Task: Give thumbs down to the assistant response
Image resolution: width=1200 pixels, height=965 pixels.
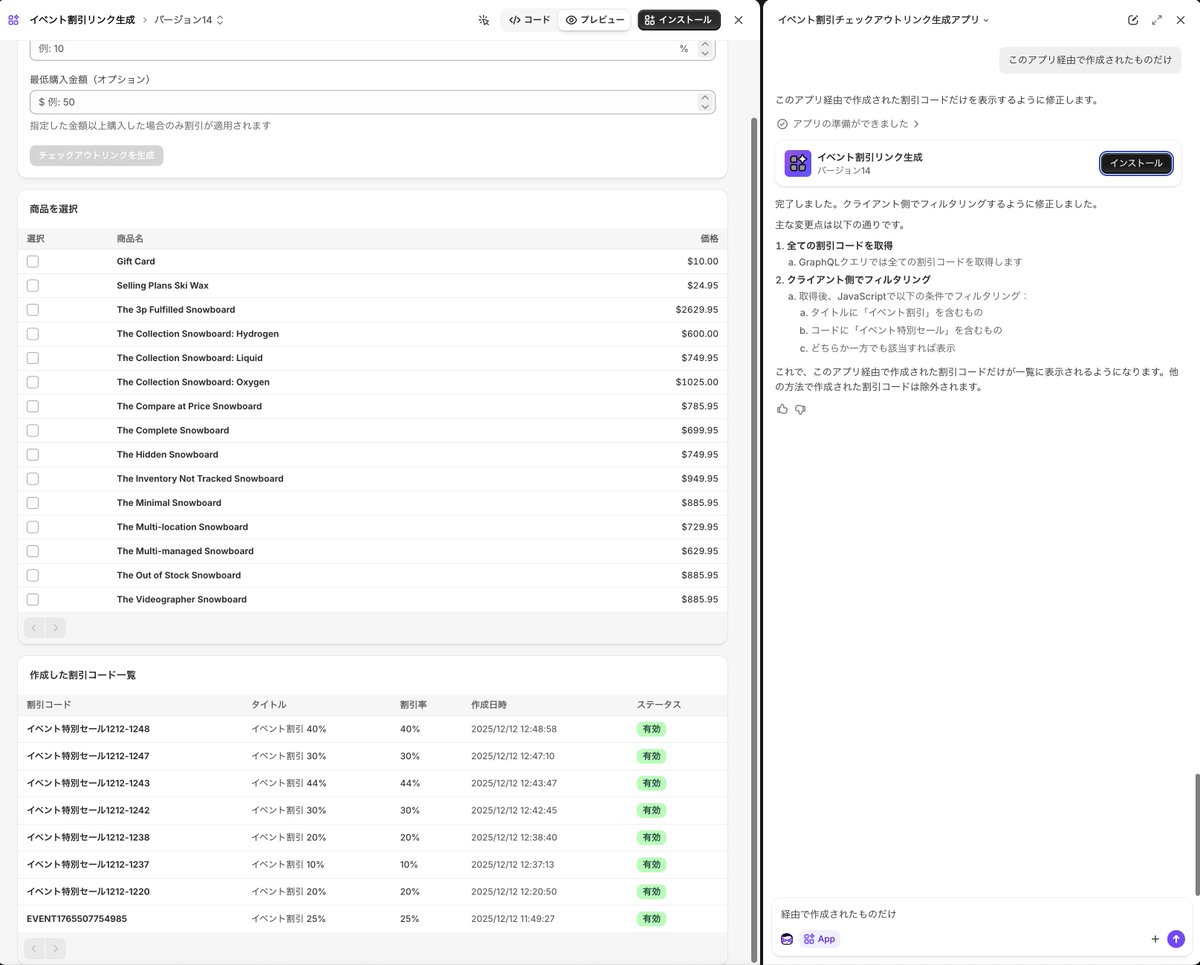Action: point(800,409)
